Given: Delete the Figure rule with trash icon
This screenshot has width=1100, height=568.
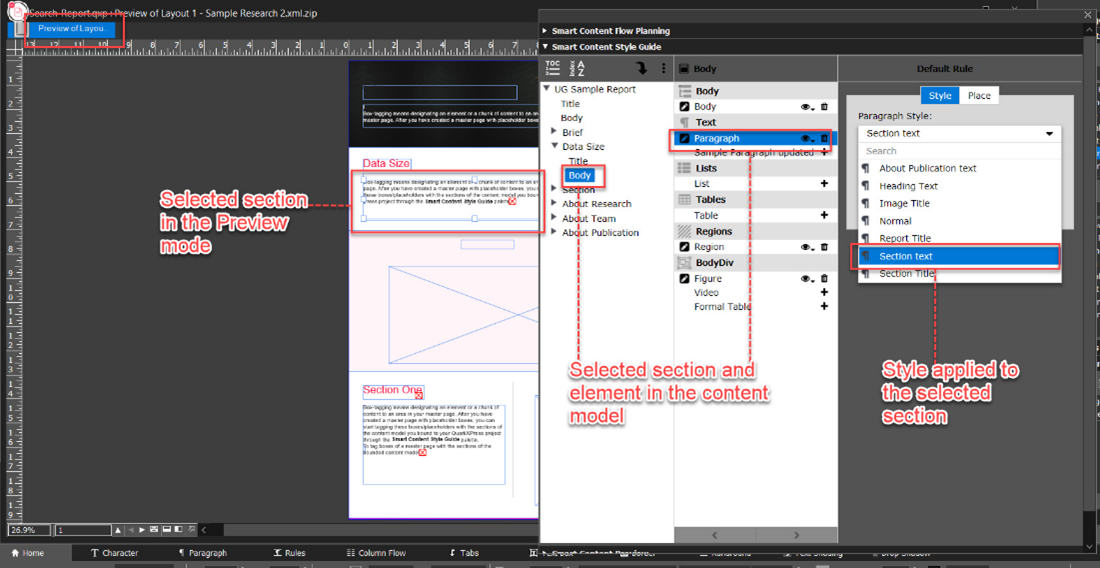Looking at the screenshot, I should [x=824, y=278].
